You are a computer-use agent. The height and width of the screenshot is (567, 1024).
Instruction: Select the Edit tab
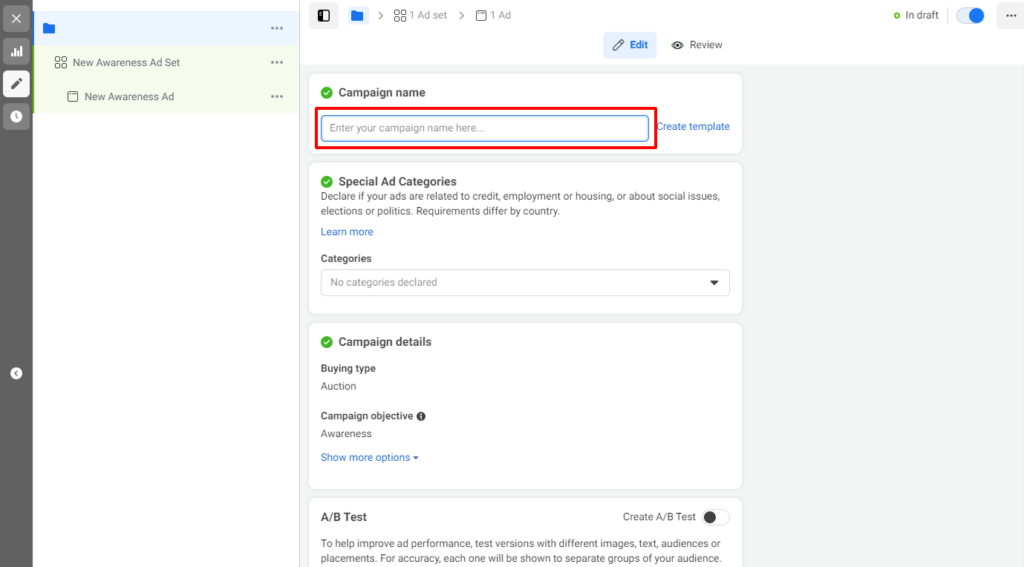(630, 45)
